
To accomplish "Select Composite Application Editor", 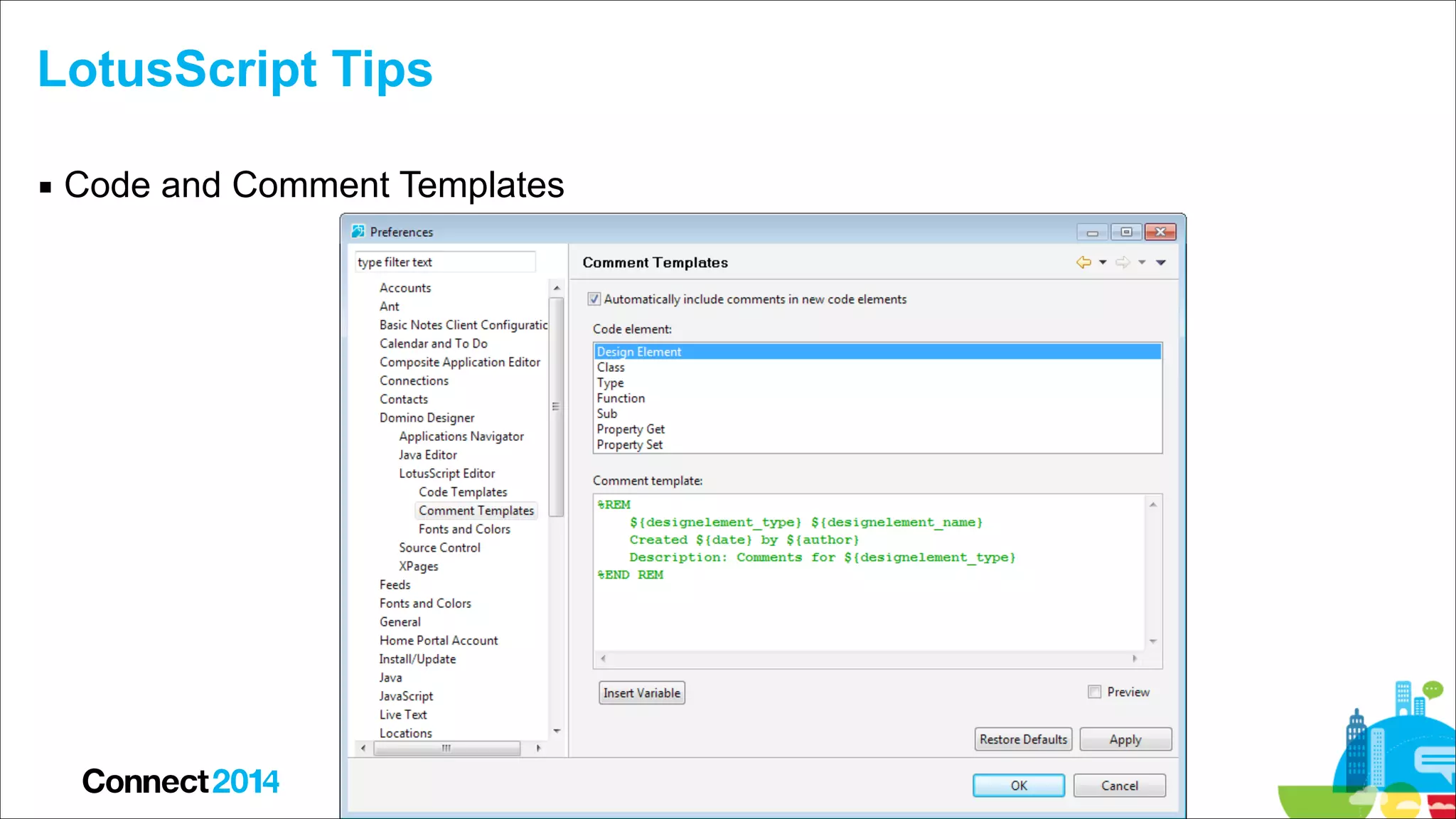I will click(460, 362).
